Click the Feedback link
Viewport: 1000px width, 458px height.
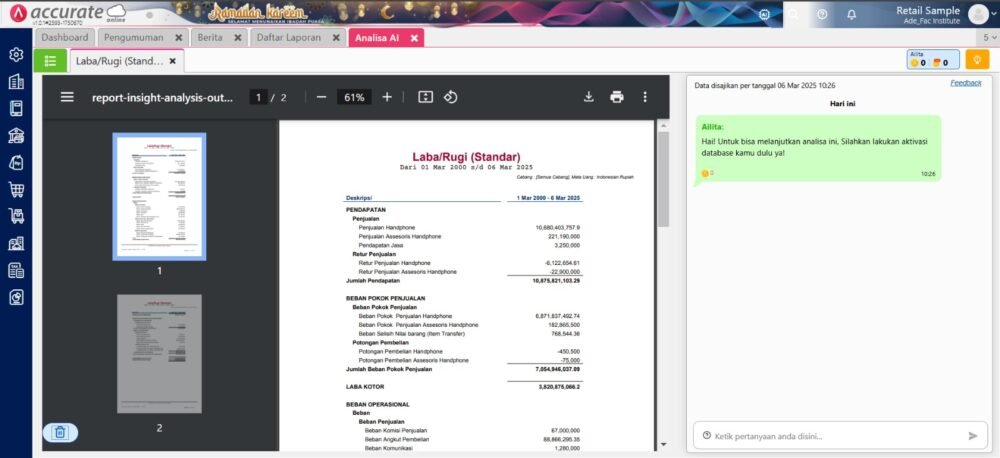coord(965,83)
